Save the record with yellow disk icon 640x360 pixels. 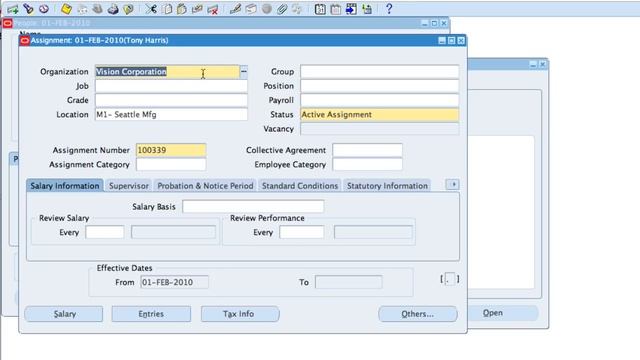[67, 9]
